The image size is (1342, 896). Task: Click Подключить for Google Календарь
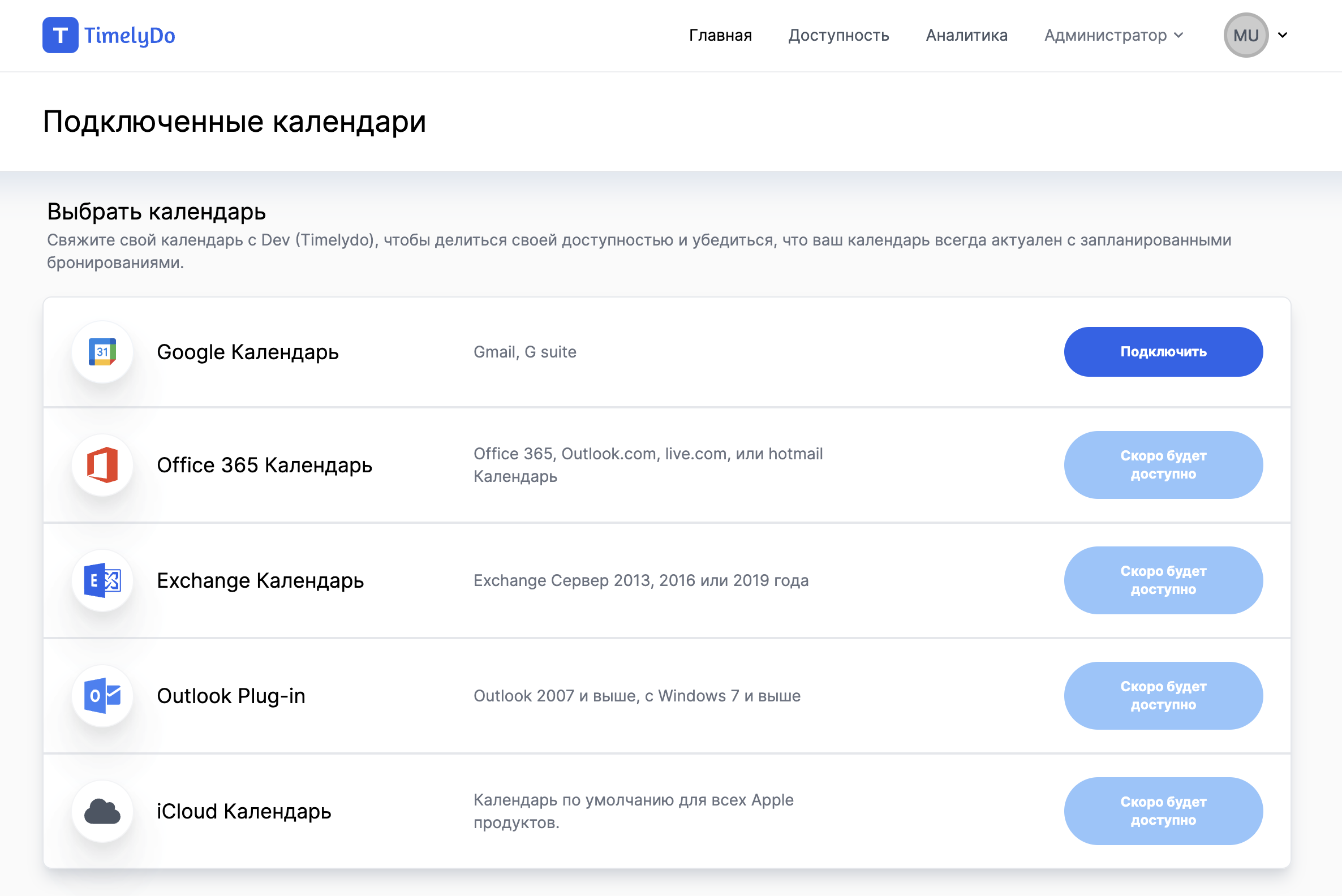(1163, 352)
